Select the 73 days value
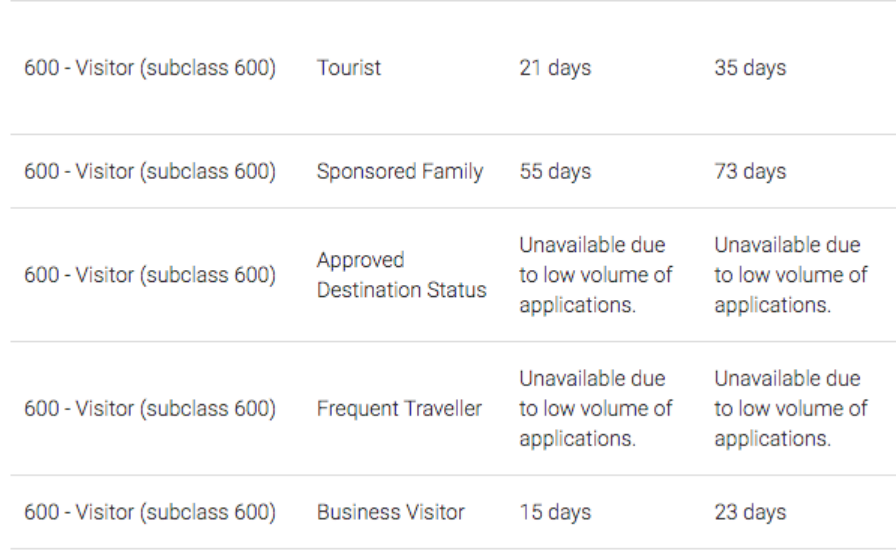 point(750,171)
